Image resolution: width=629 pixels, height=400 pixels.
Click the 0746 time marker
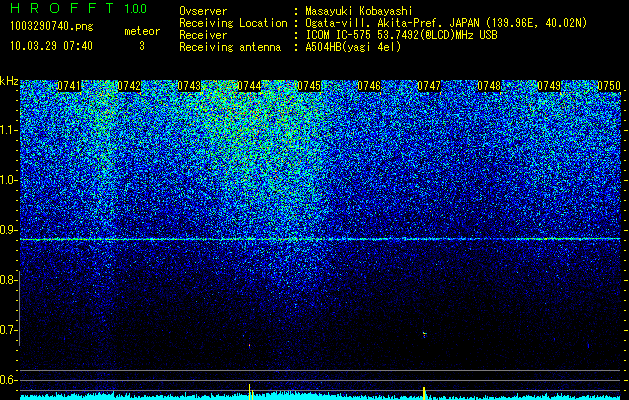(x=369, y=86)
